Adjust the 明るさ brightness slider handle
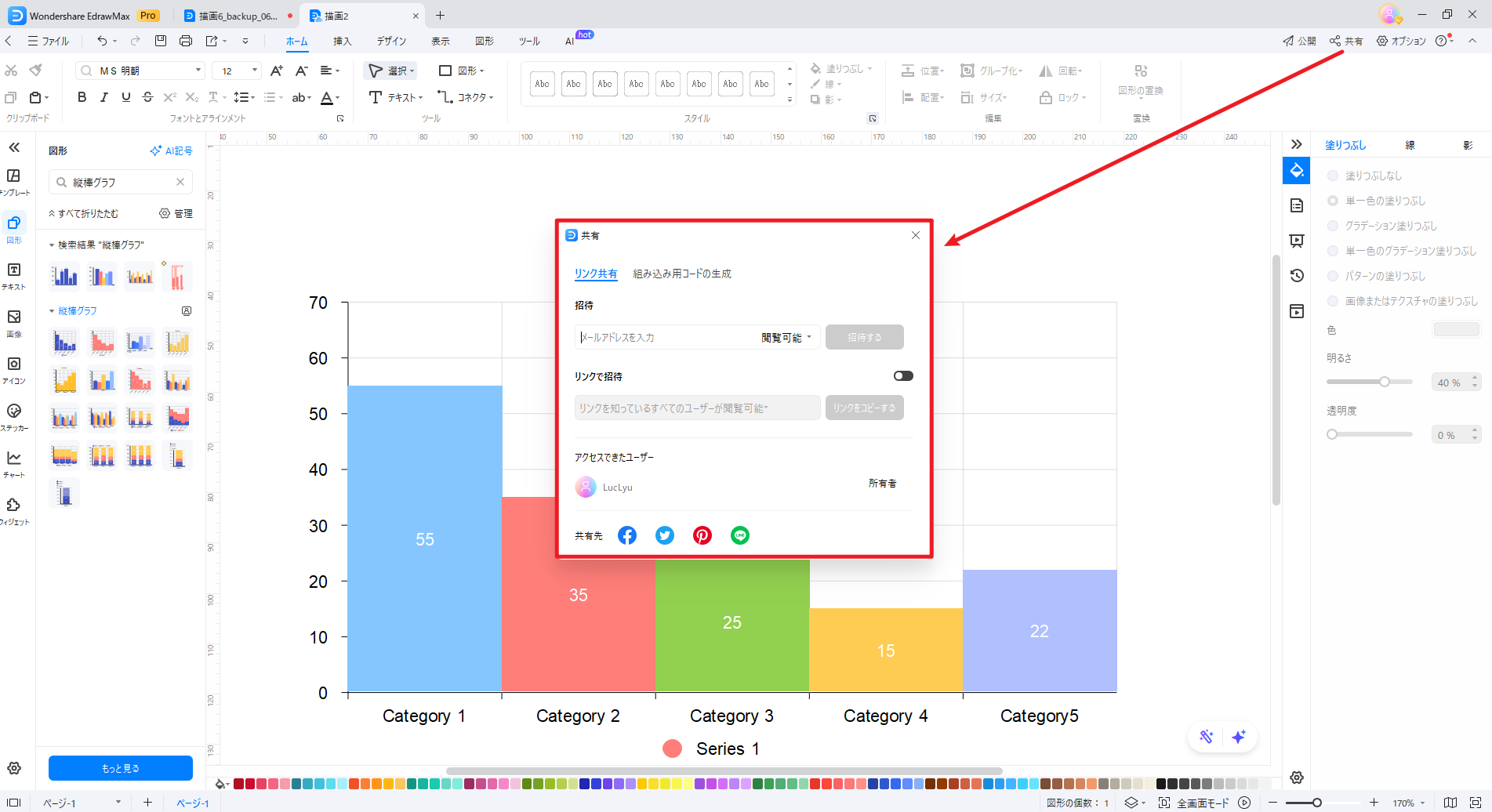 pos(1385,382)
